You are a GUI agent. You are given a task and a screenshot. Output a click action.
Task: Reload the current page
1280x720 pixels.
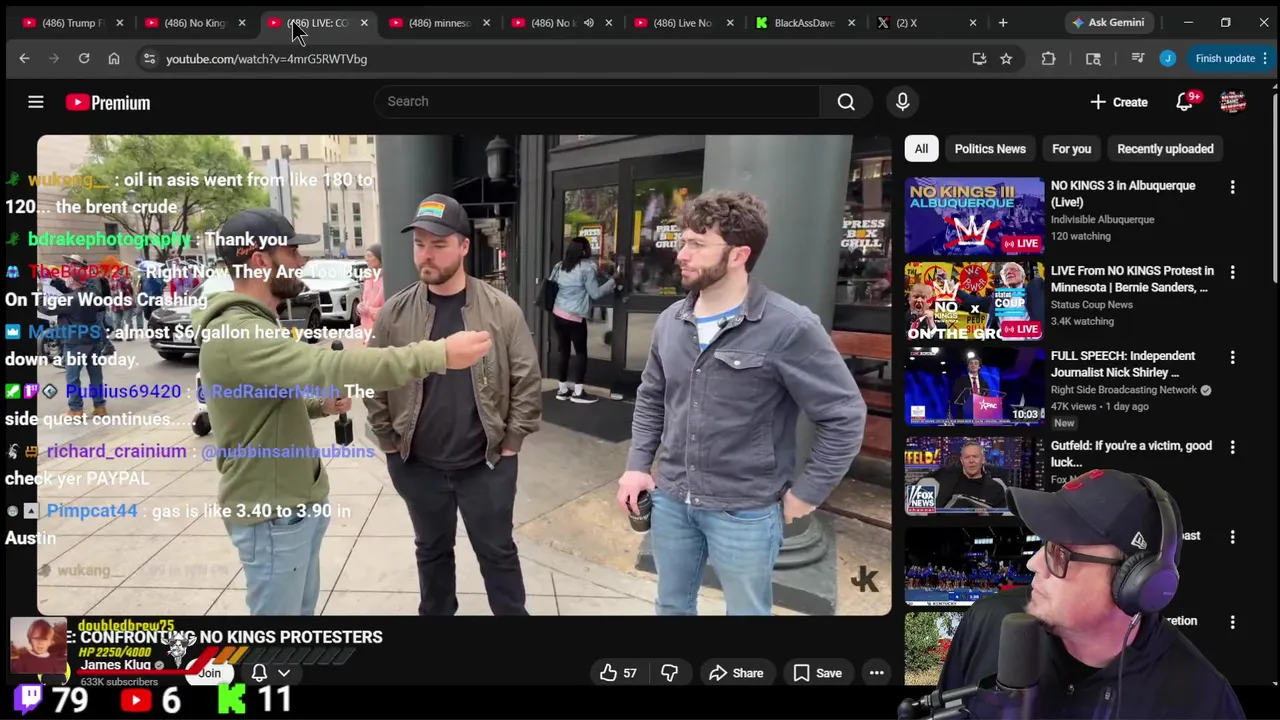[x=84, y=59]
